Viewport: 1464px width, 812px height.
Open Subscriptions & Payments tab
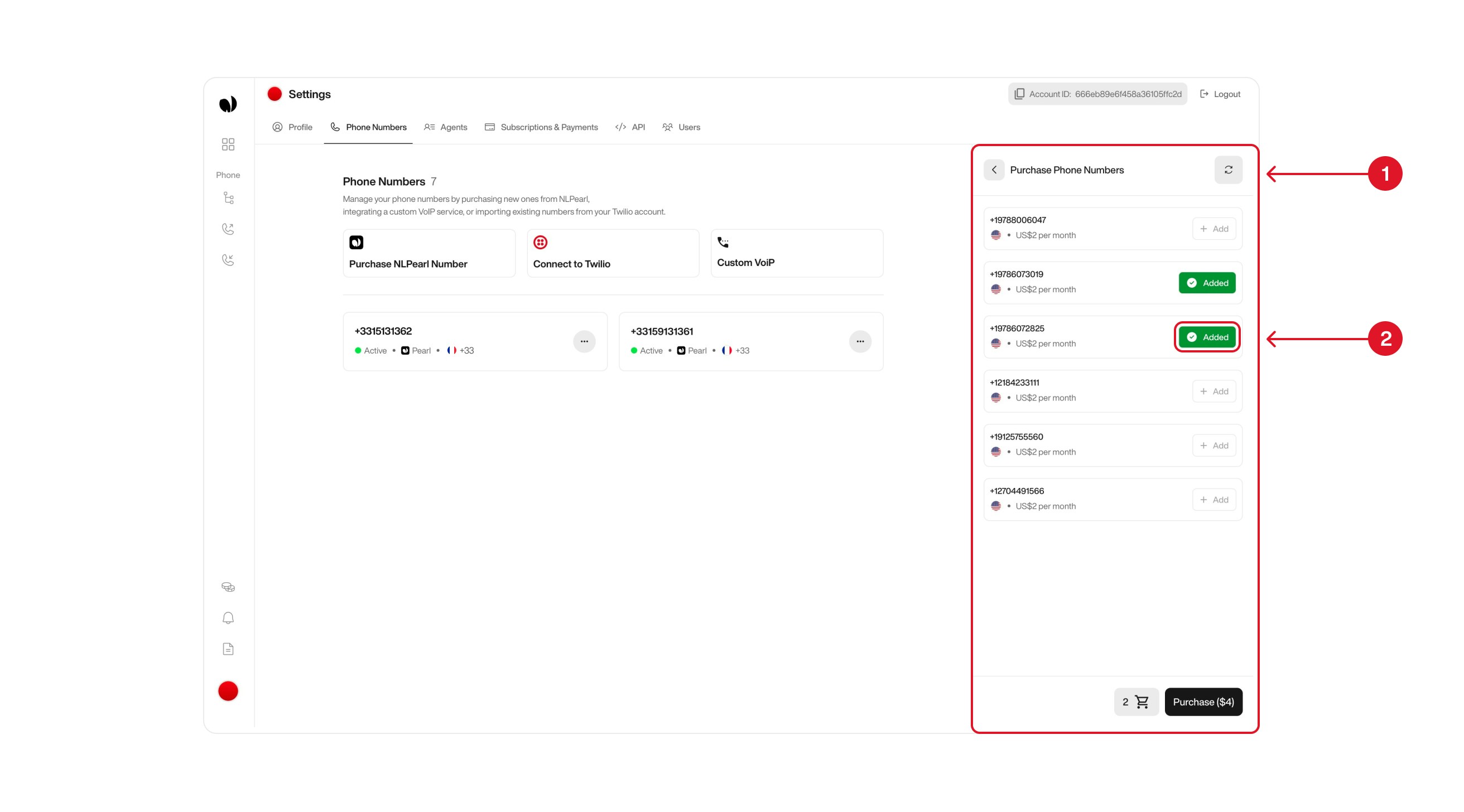[541, 127]
